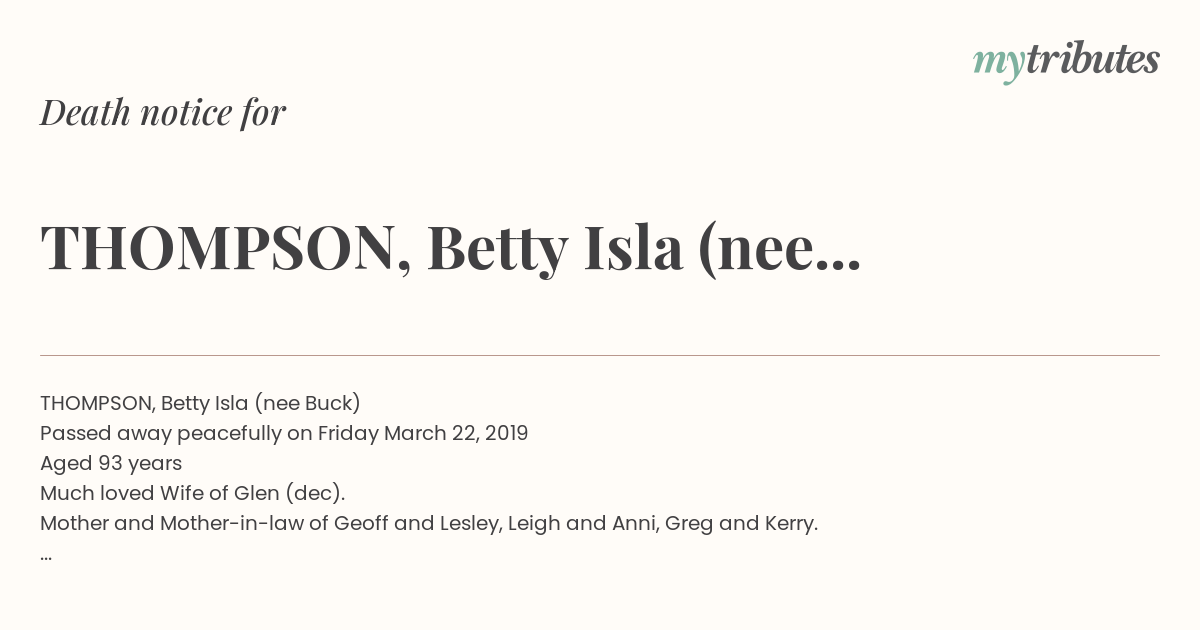Screen dimensions: 1200x630
Task: Click the "THOMPSON, Betty Isla (nee Buck)" body line
Action: 200,403
